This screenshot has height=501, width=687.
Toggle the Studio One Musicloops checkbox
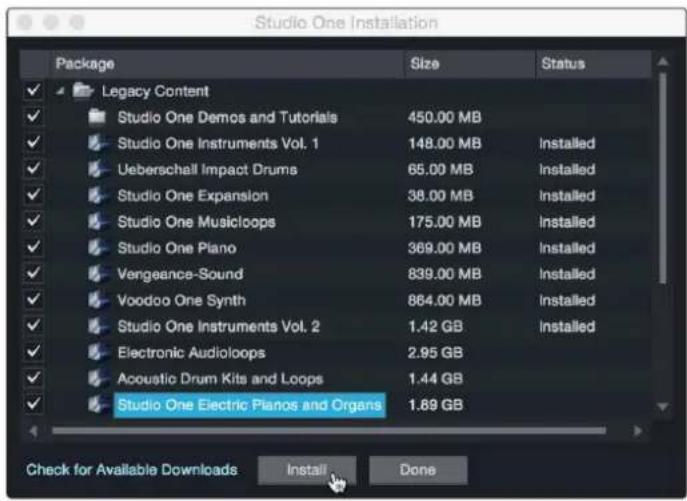(33, 222)
